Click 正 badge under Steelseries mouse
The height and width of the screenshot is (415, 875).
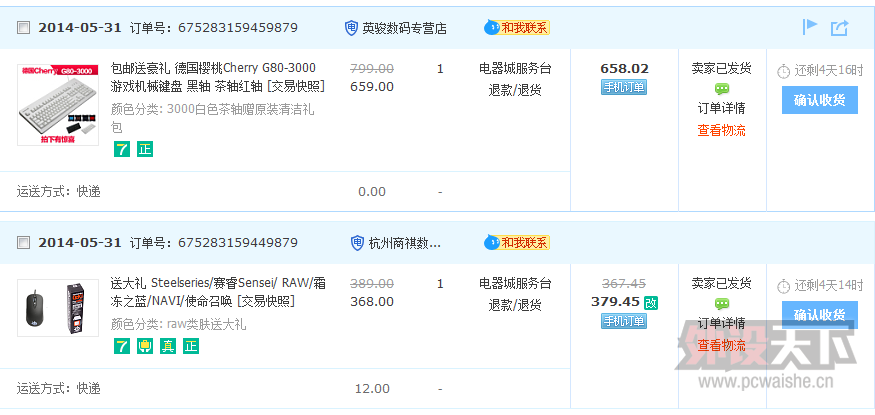(191, 346)
